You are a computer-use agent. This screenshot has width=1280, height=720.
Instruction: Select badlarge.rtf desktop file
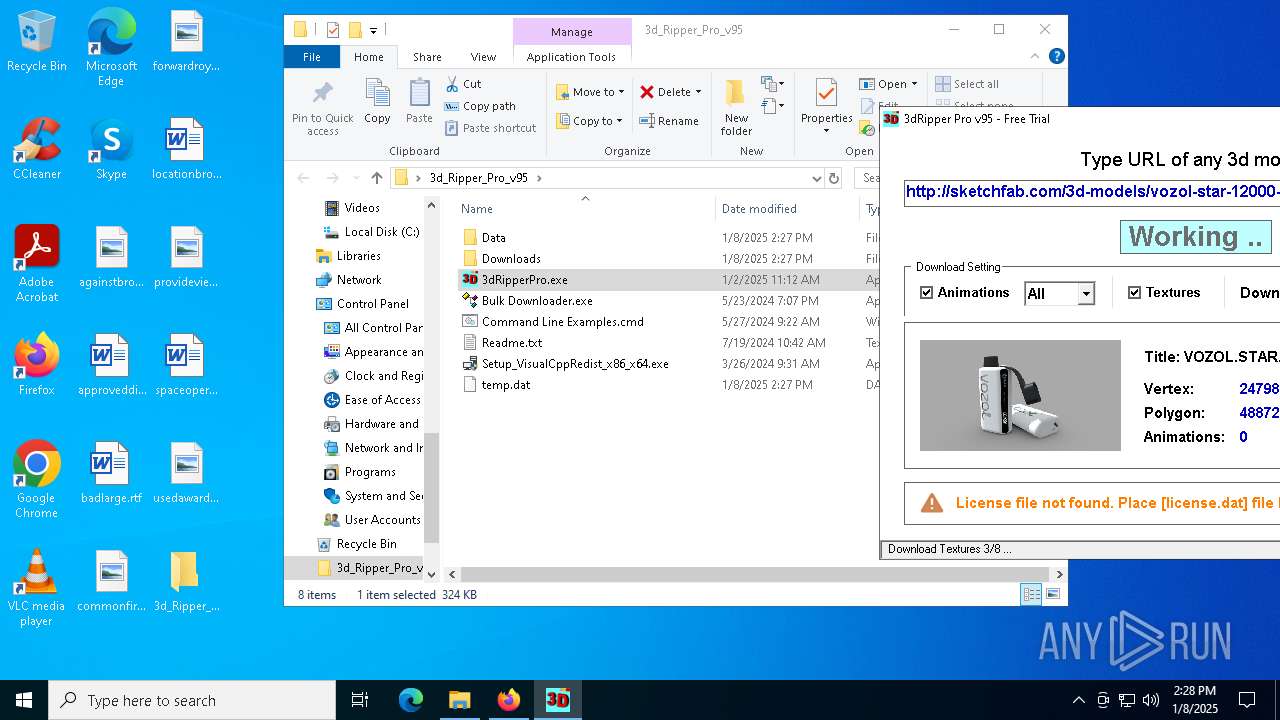111,474
